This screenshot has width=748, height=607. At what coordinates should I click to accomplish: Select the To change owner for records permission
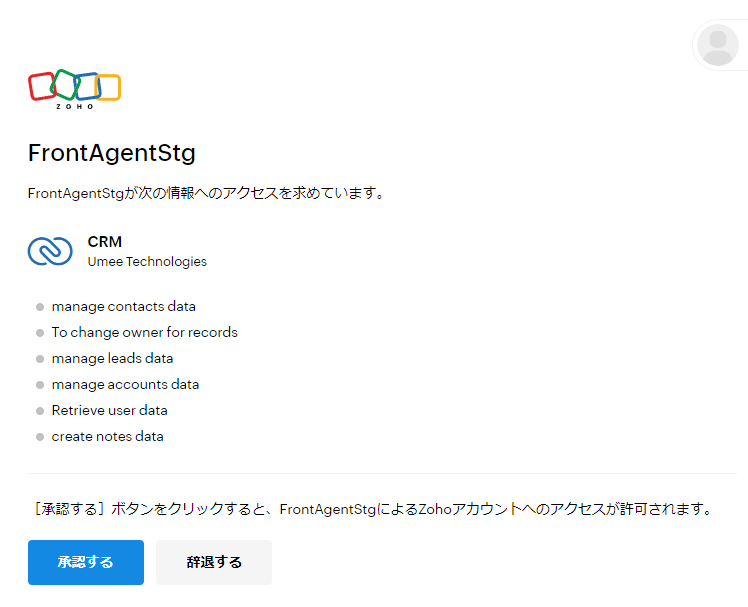145,333
